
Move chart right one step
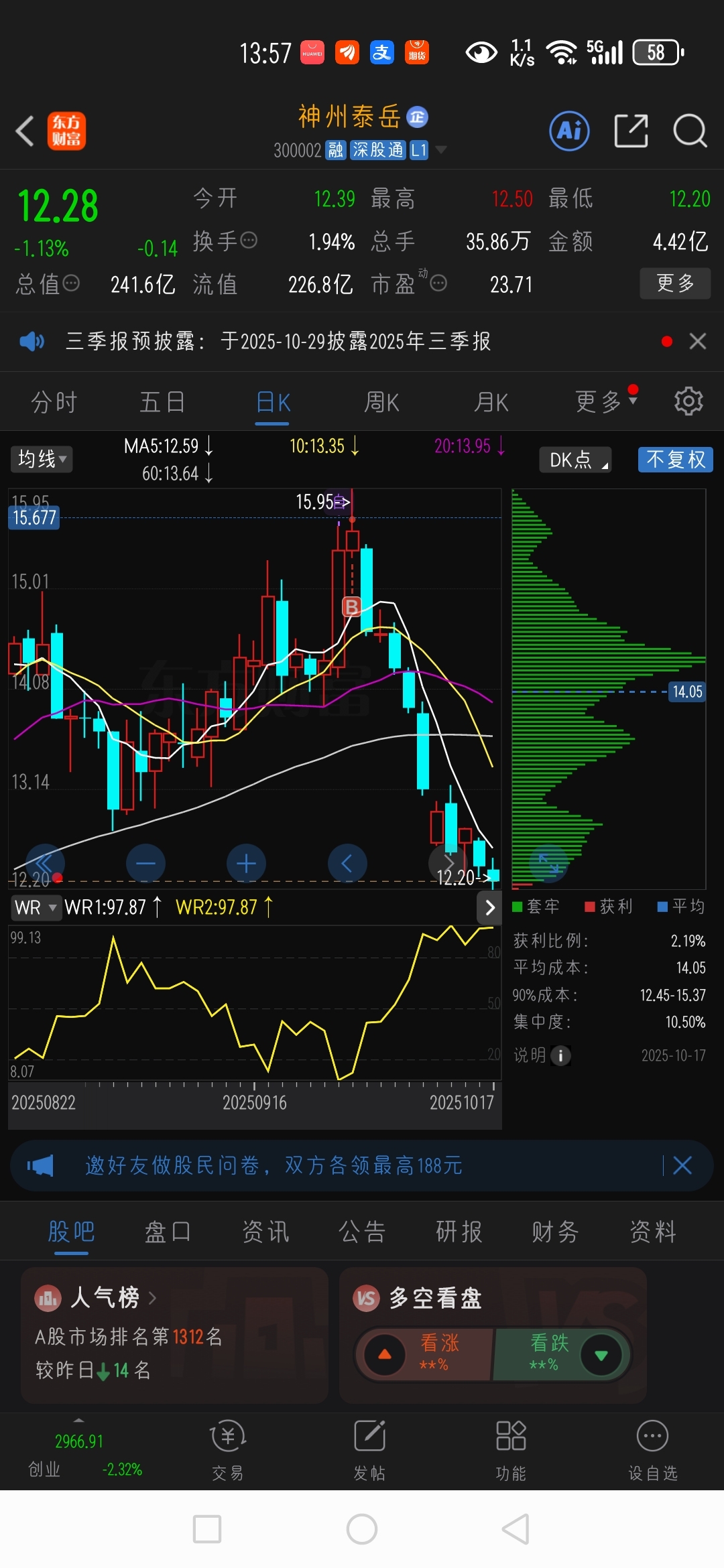pyautogui.click(x=448, y=863)
